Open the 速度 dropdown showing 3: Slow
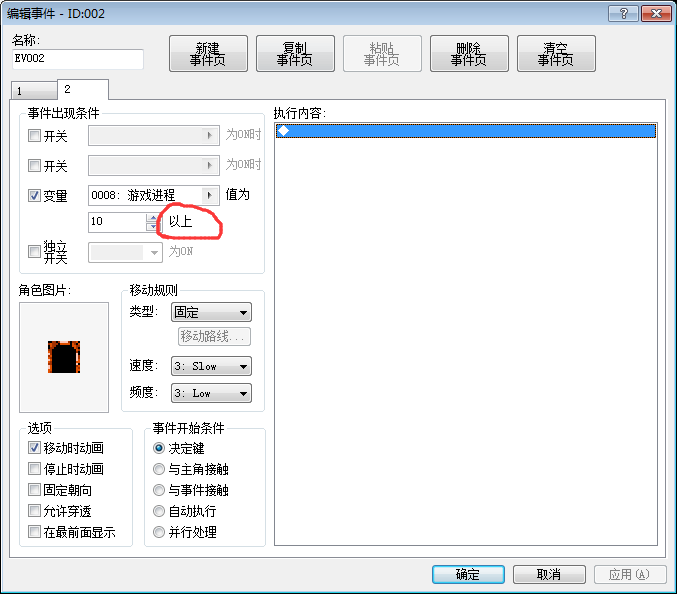The width and height of the screenshot is (677, 594). 212,367
